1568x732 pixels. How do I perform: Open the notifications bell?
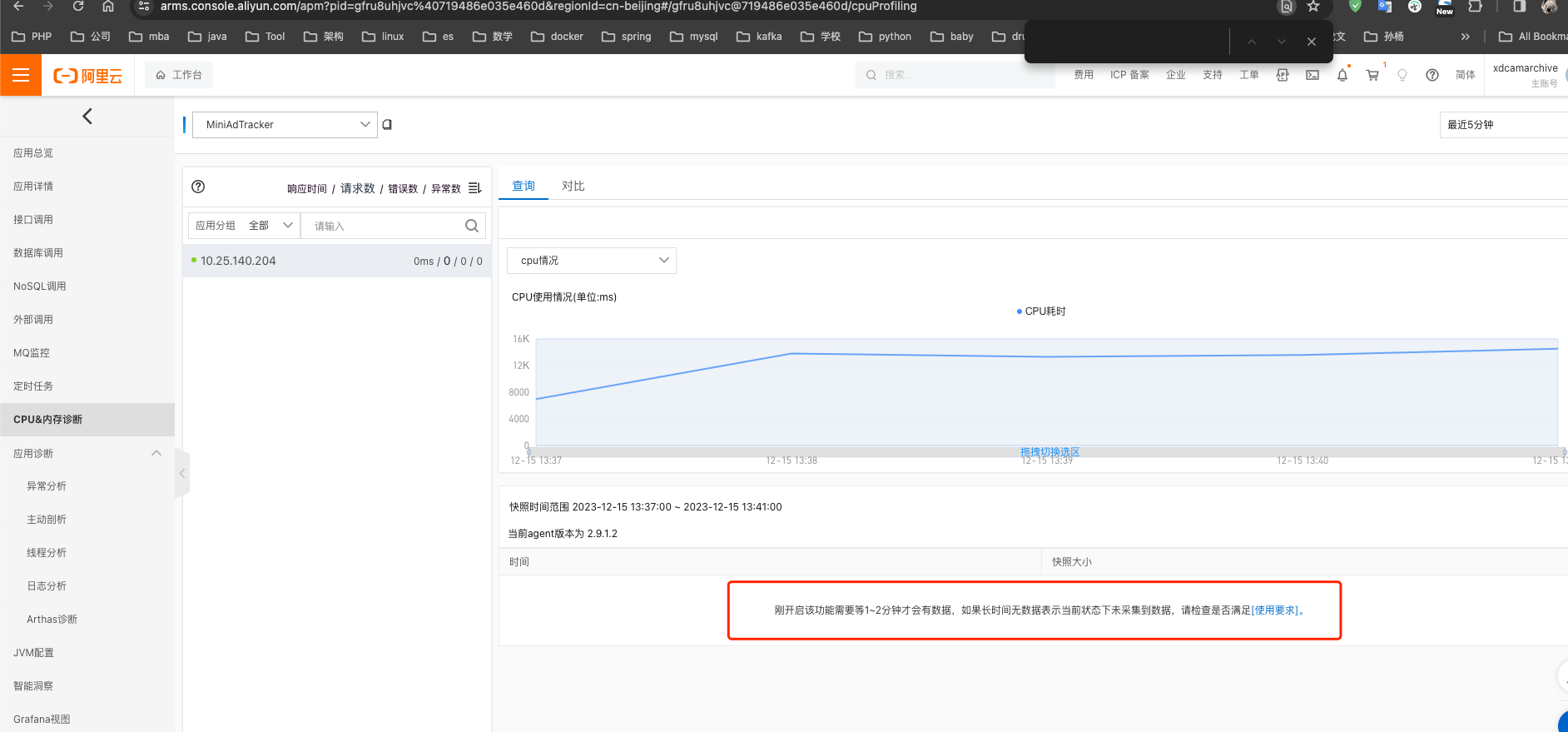pos(1342,75)
